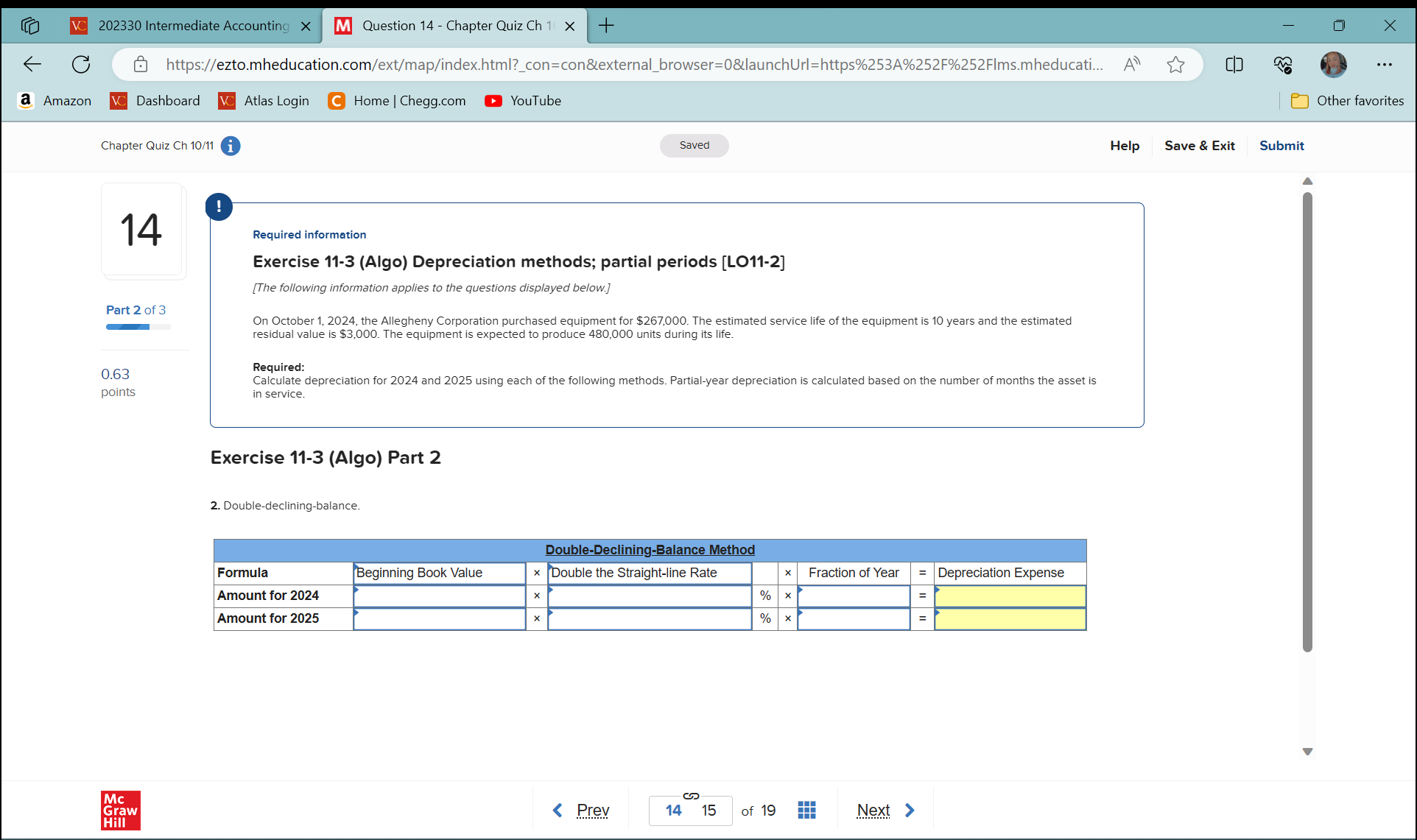Click the Submit button to submit quiz
This screenshot has width=1417, height=840.
pos(1281,145)
